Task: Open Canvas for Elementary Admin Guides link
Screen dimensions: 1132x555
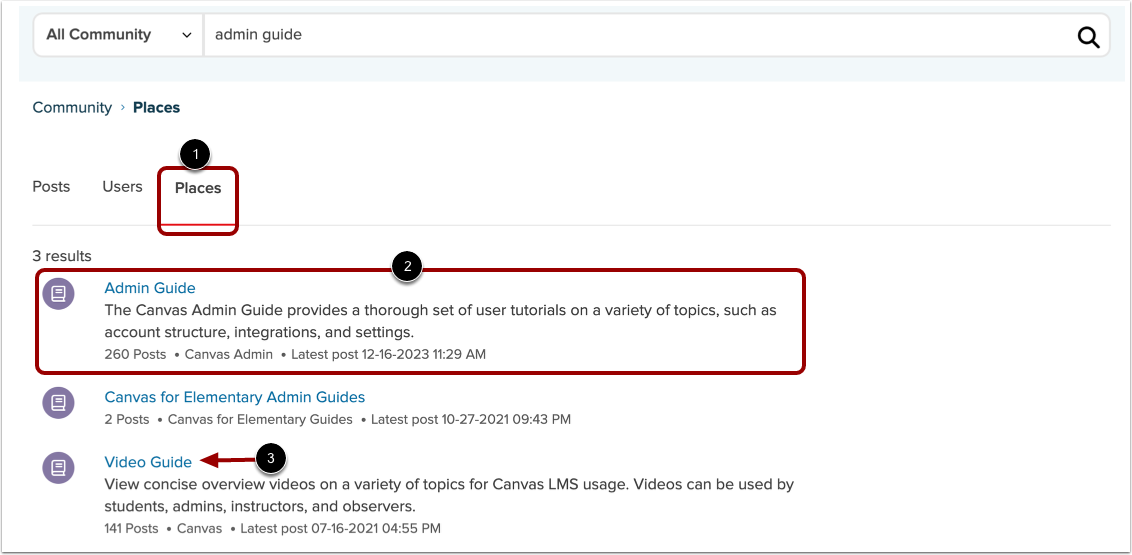Action: click(235, 397)
